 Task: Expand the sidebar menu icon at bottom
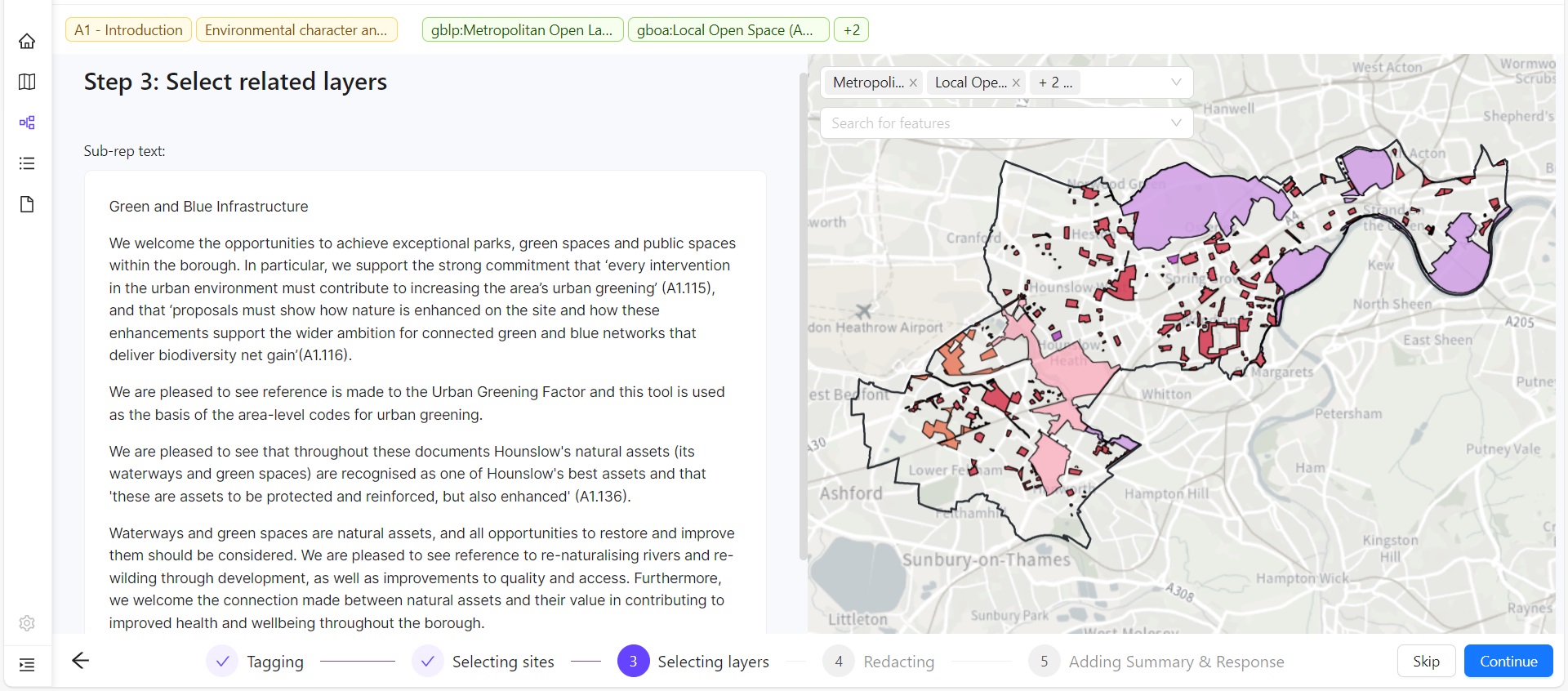[27, 664]
